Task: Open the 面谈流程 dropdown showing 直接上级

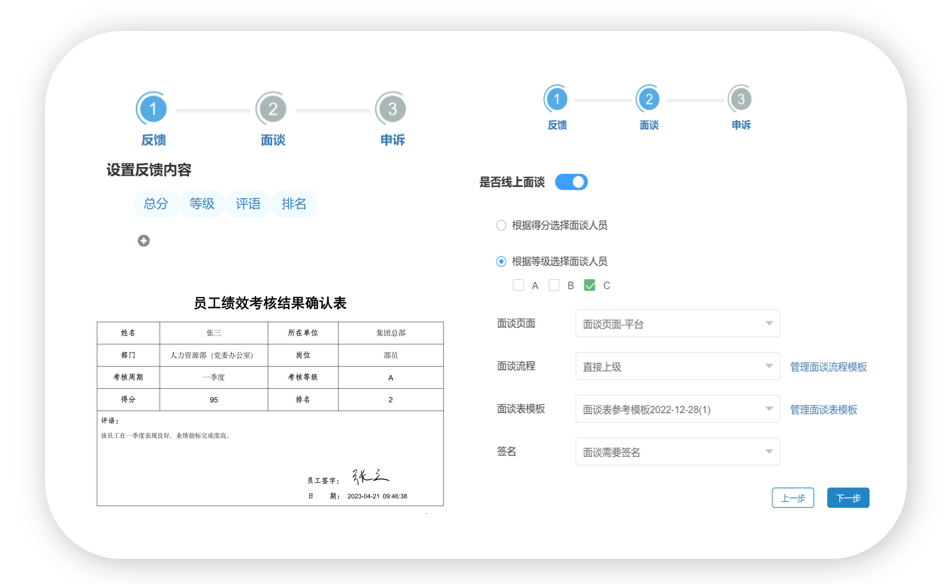Action: [676, 366]
